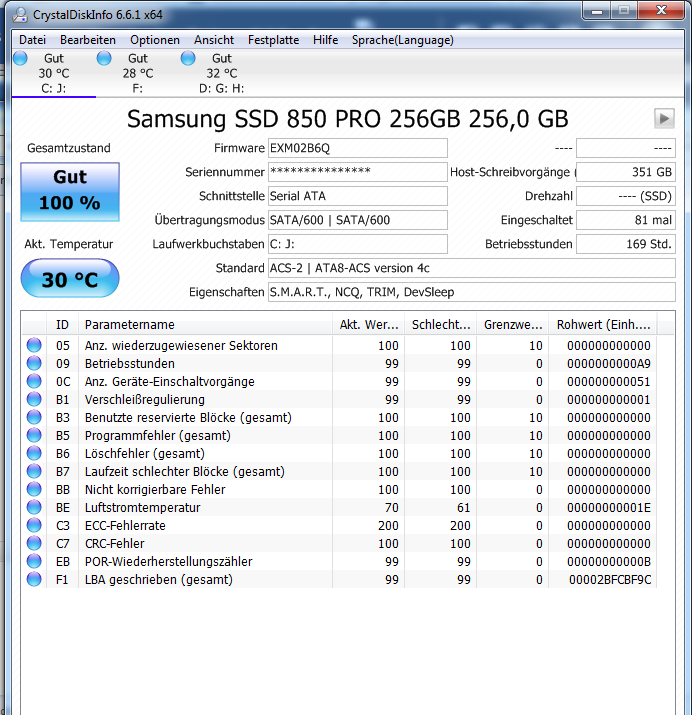Click raw value 0000000000A9

609,363
